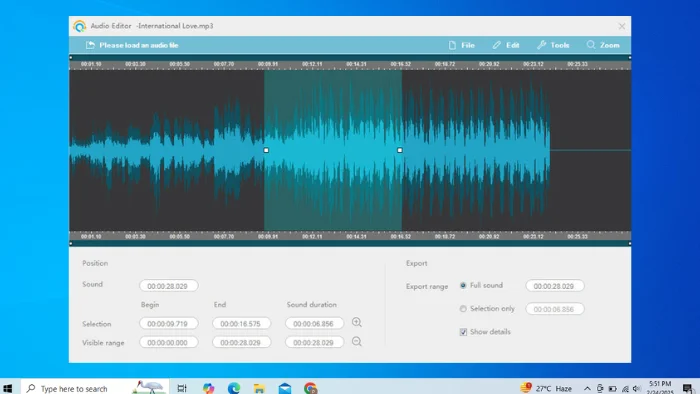Open the Mail app from the taskbar
This screenshot has height=394, width=700.
[x=285, y=388]
